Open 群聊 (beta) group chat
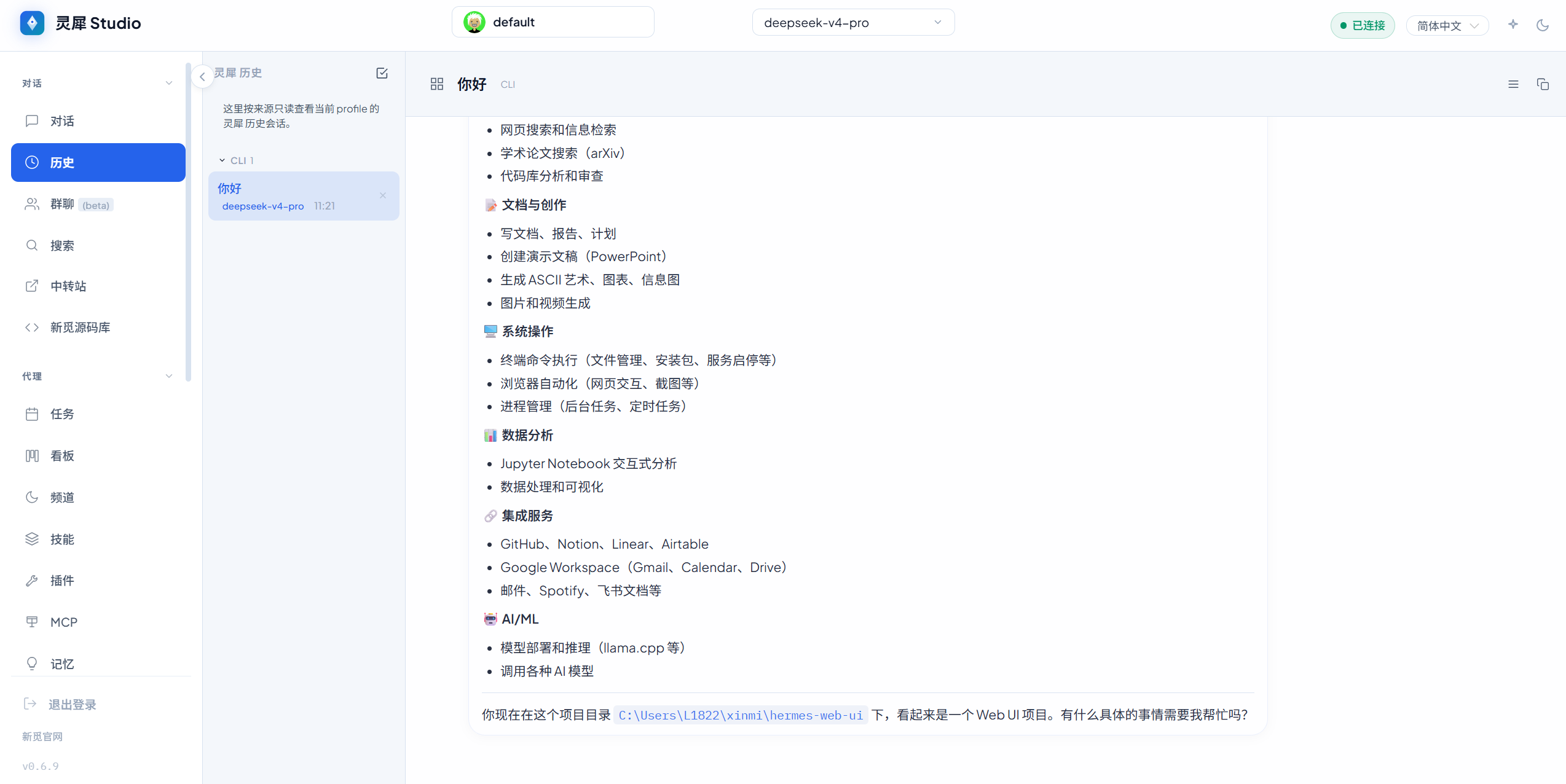This screenshot has height=784, width=1566. click(98, 204)
